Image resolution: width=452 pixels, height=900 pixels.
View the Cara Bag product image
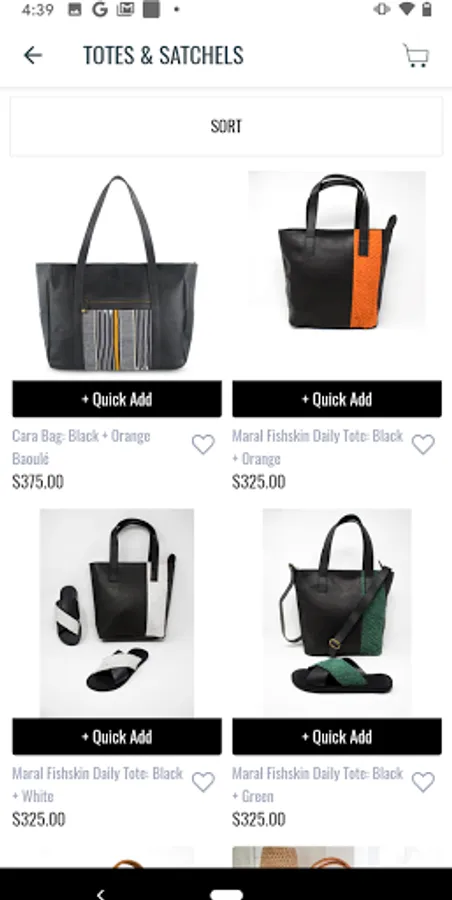tap(117, 273)
